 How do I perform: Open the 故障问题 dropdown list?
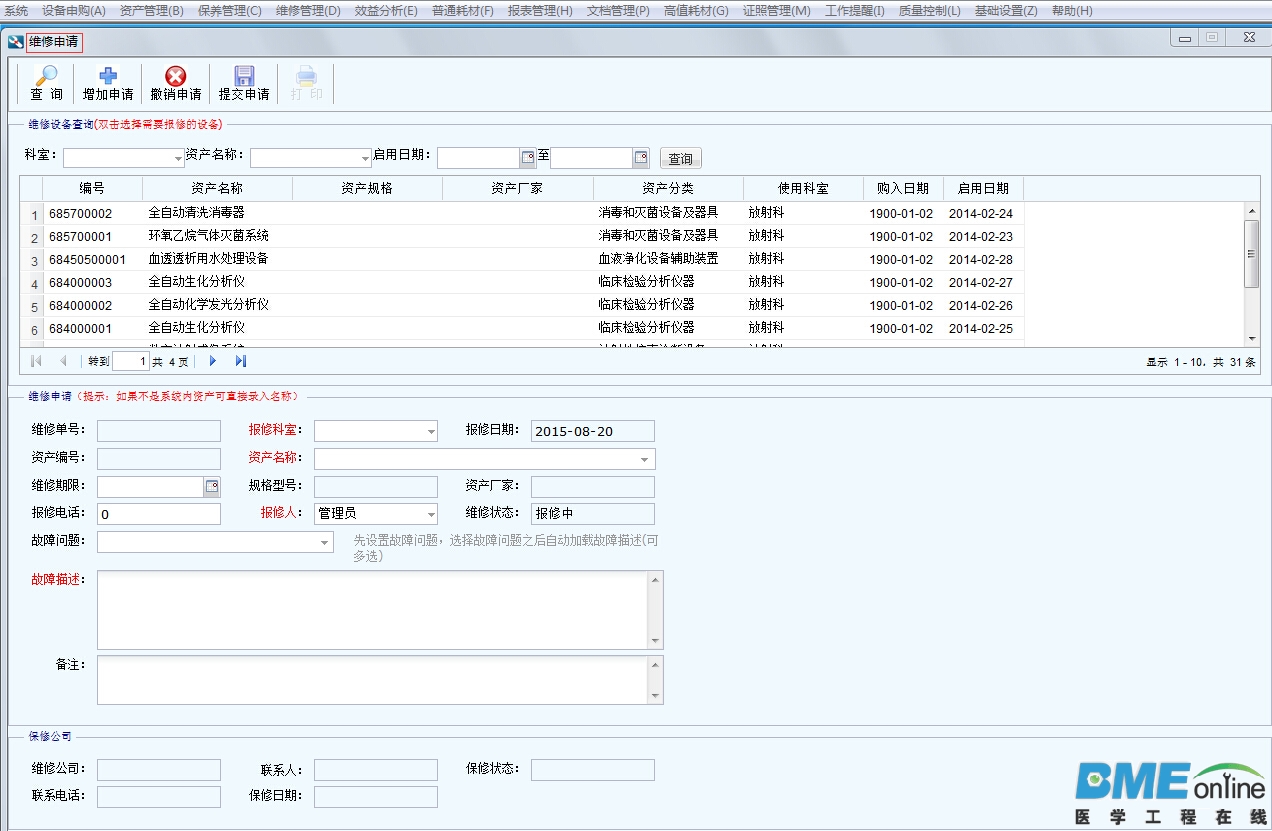(x=325, y=543)
